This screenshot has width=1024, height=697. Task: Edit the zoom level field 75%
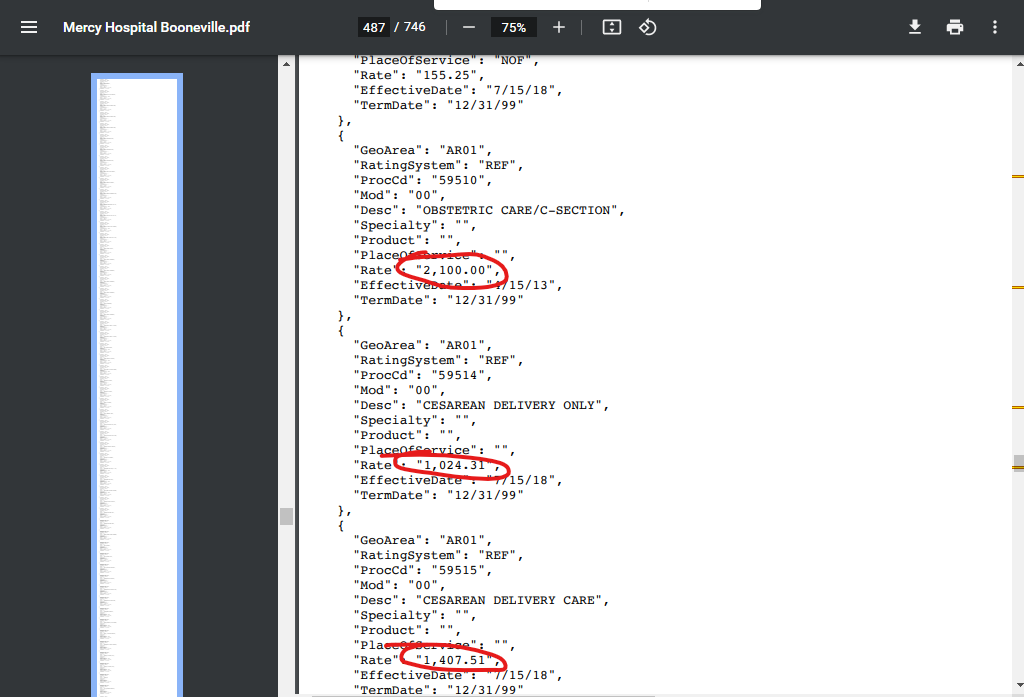pyautogui.click(x=513, y=27)
